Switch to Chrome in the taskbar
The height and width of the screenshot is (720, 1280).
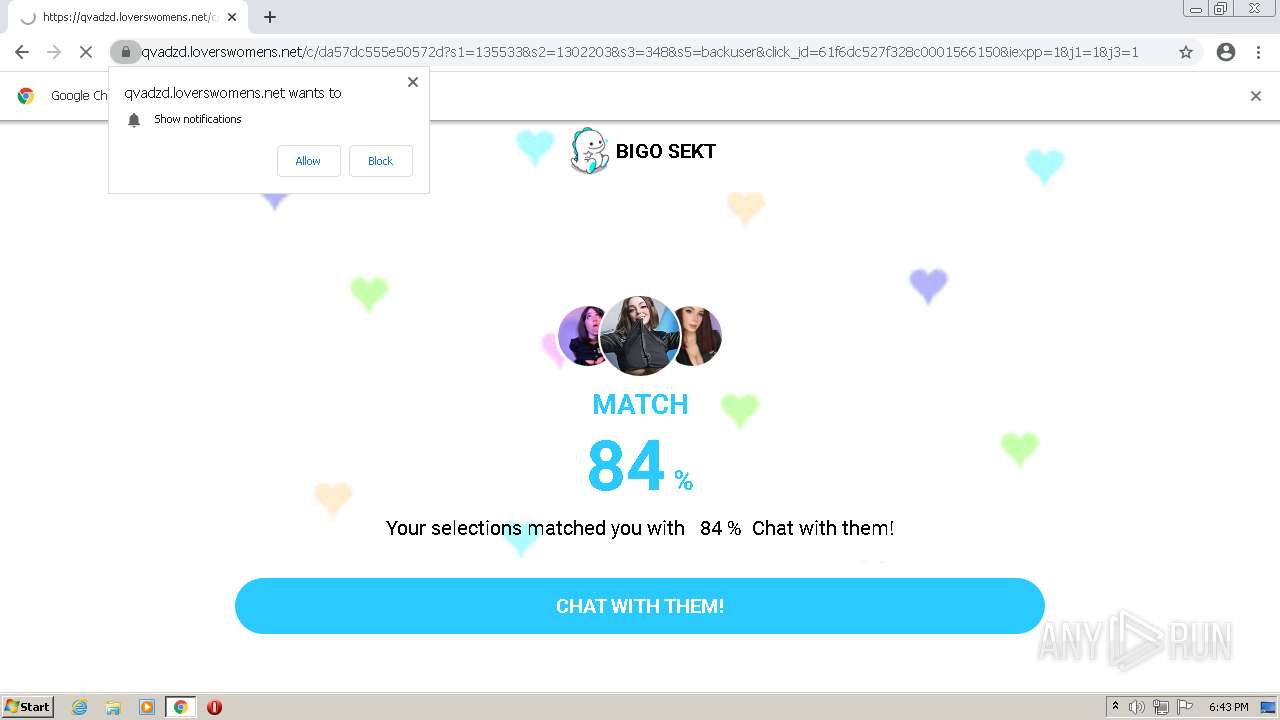click(x=180, y=707)
